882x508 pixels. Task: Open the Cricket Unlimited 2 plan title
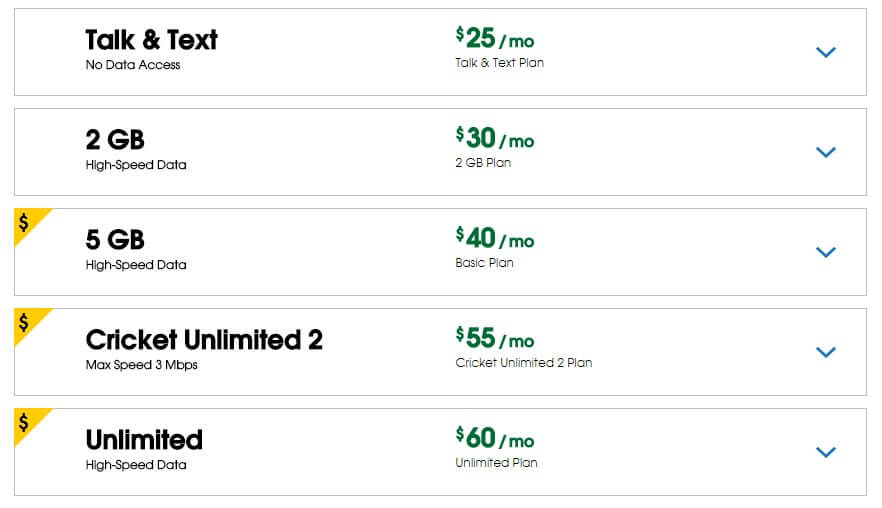point(204,340)
